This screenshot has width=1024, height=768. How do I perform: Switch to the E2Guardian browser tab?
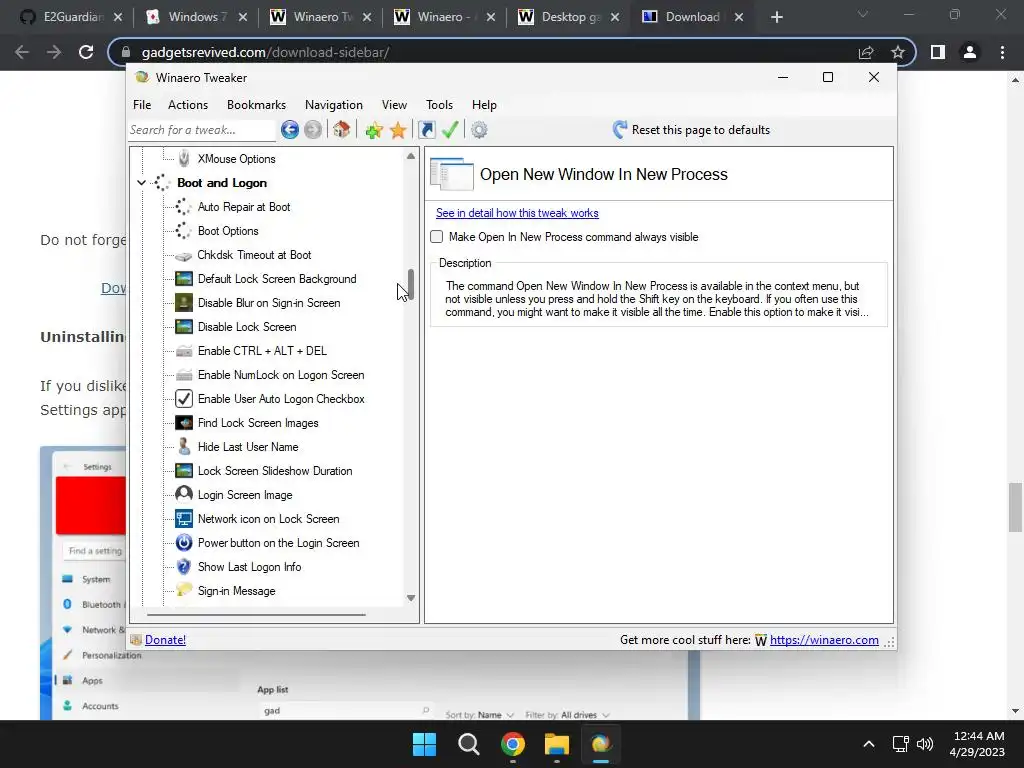coord(71,17)
